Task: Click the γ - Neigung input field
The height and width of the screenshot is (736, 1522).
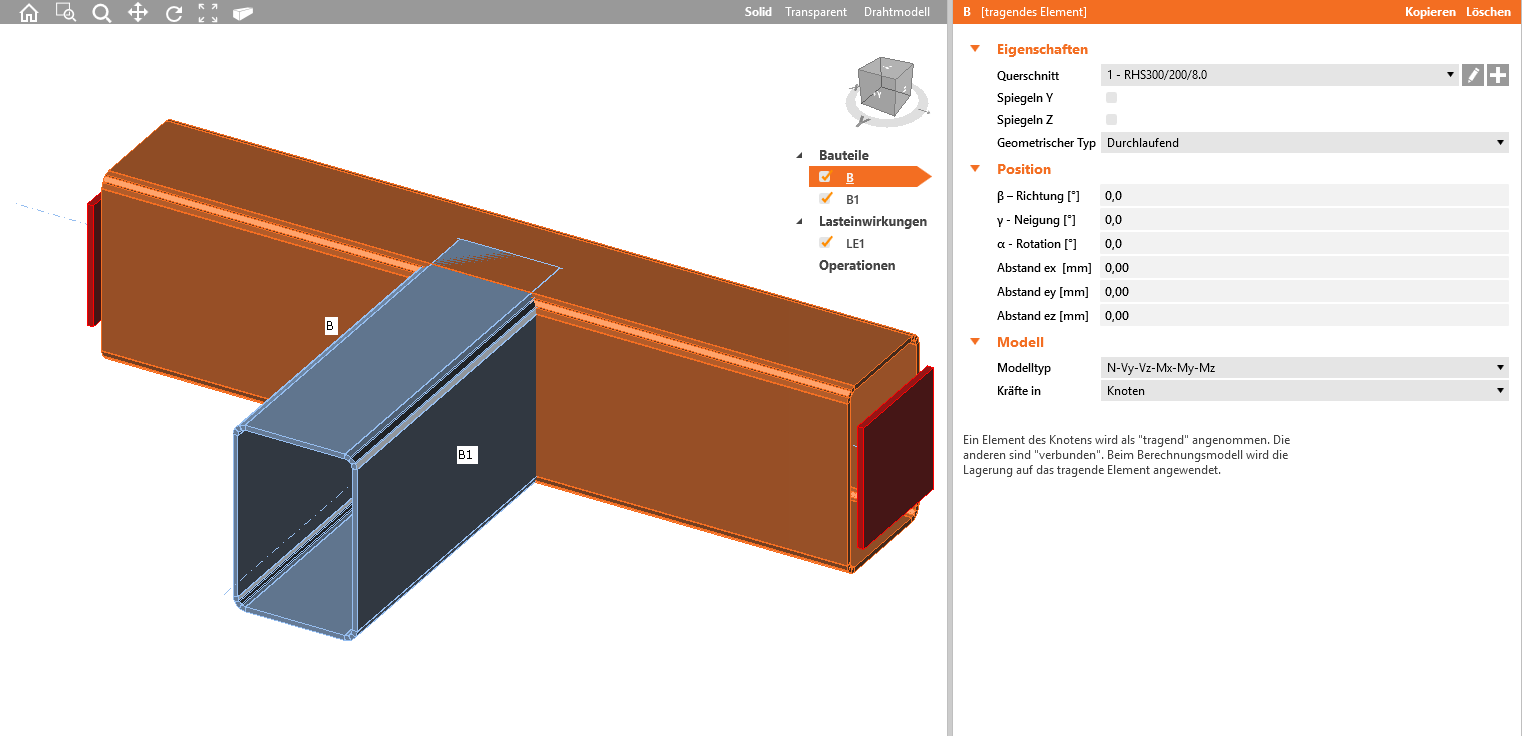Action: (x=1304, y=220)
